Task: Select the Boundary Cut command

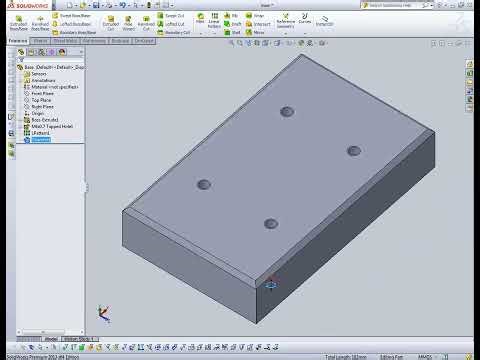Action: [173, 32]
